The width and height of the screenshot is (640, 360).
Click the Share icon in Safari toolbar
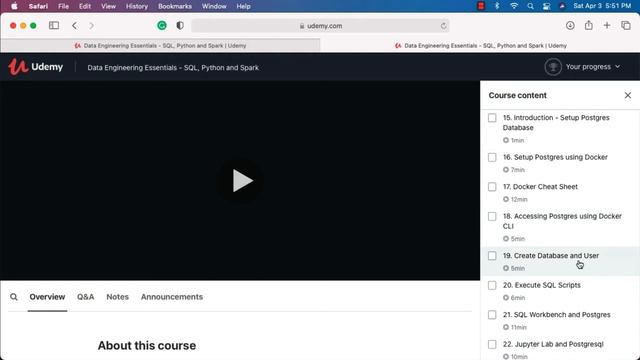pos(589,25)
